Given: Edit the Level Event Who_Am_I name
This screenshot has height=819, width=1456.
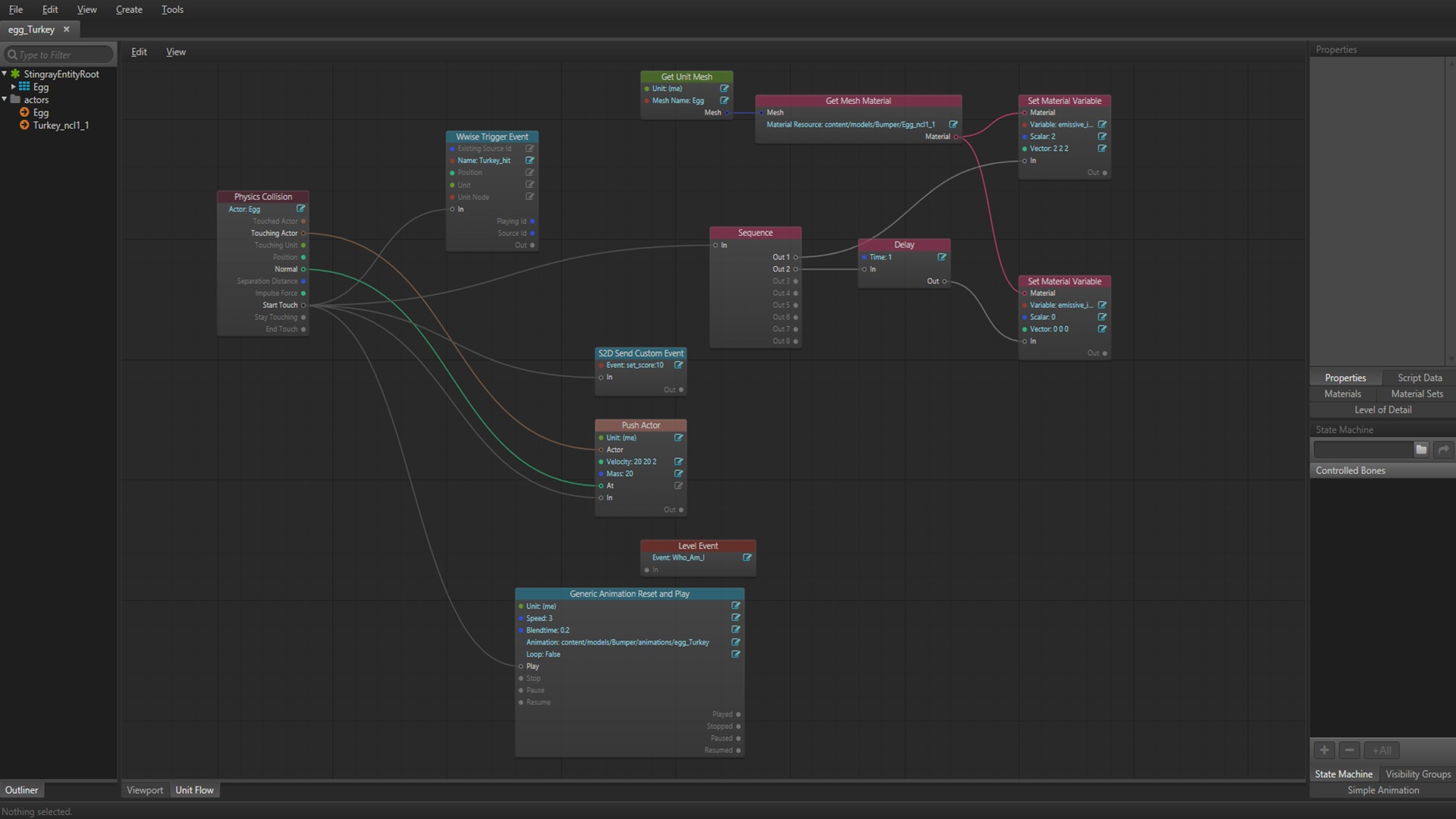Looking at the screenshot, I should (747, 557).
